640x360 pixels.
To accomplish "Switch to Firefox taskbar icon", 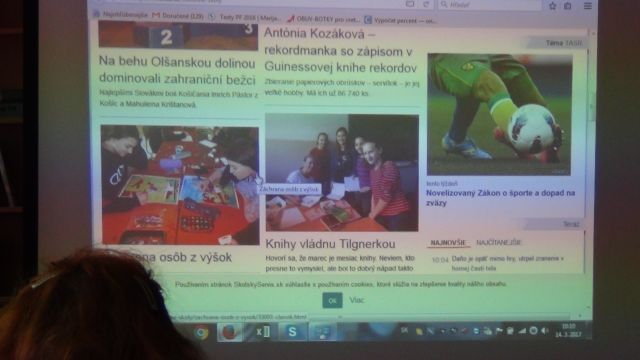I will coord(229,331).
